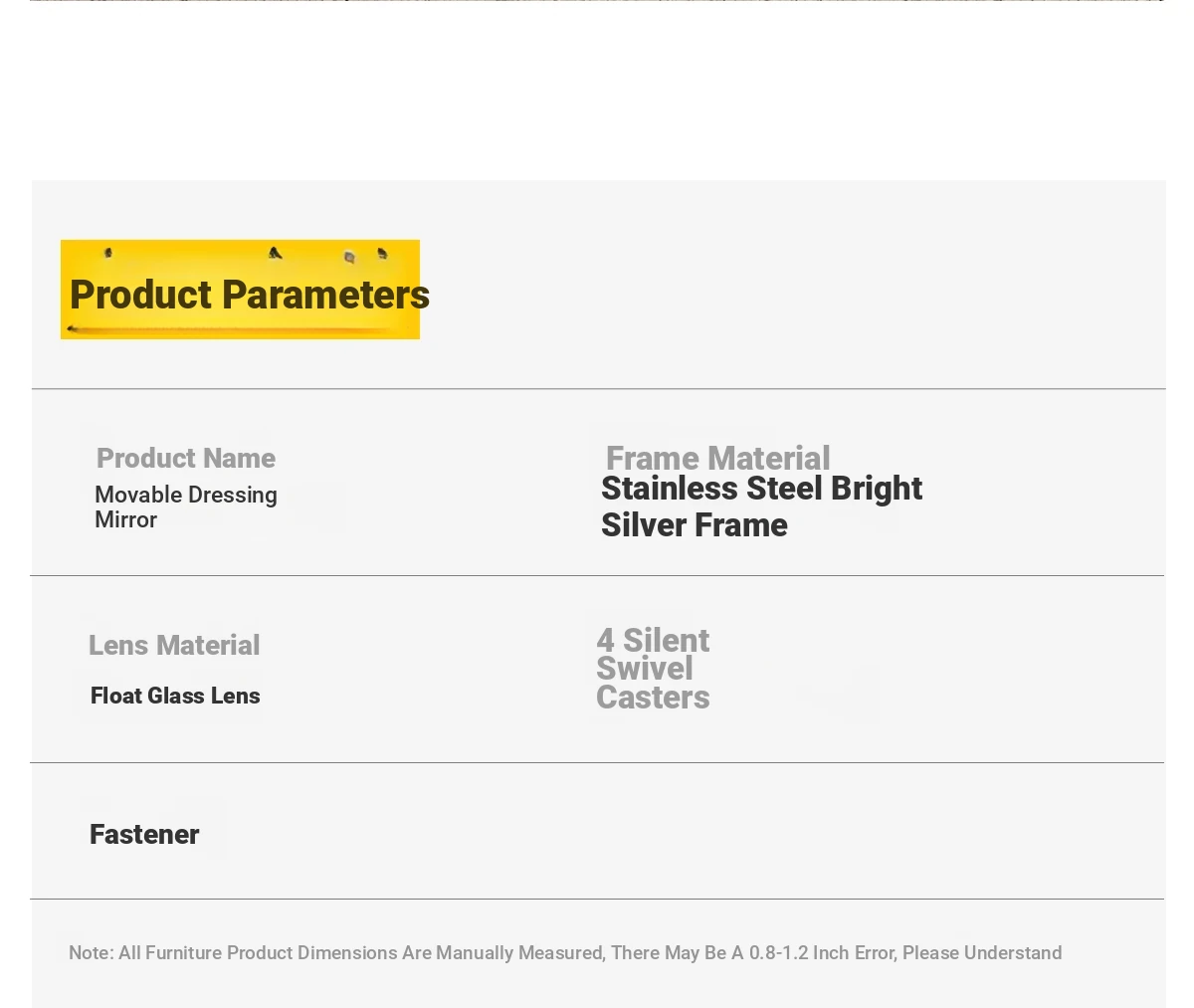Click the Movable Dressing Mirror text
Image resolution: width=1194 pixels, height=1008 pixels.
pyautogui.click(x=186, y=506)
